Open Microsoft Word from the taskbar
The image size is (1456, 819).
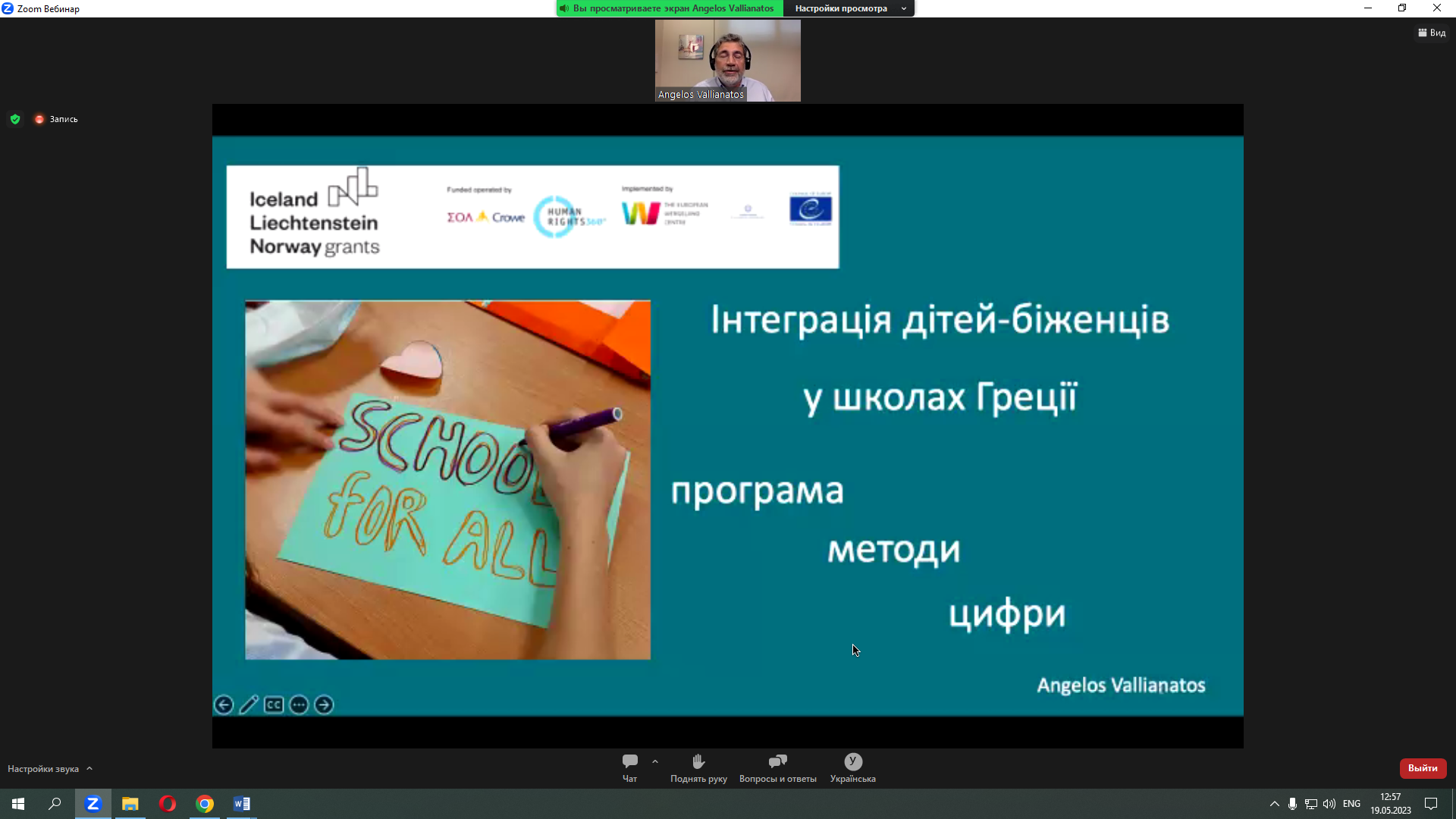point(242,804)
